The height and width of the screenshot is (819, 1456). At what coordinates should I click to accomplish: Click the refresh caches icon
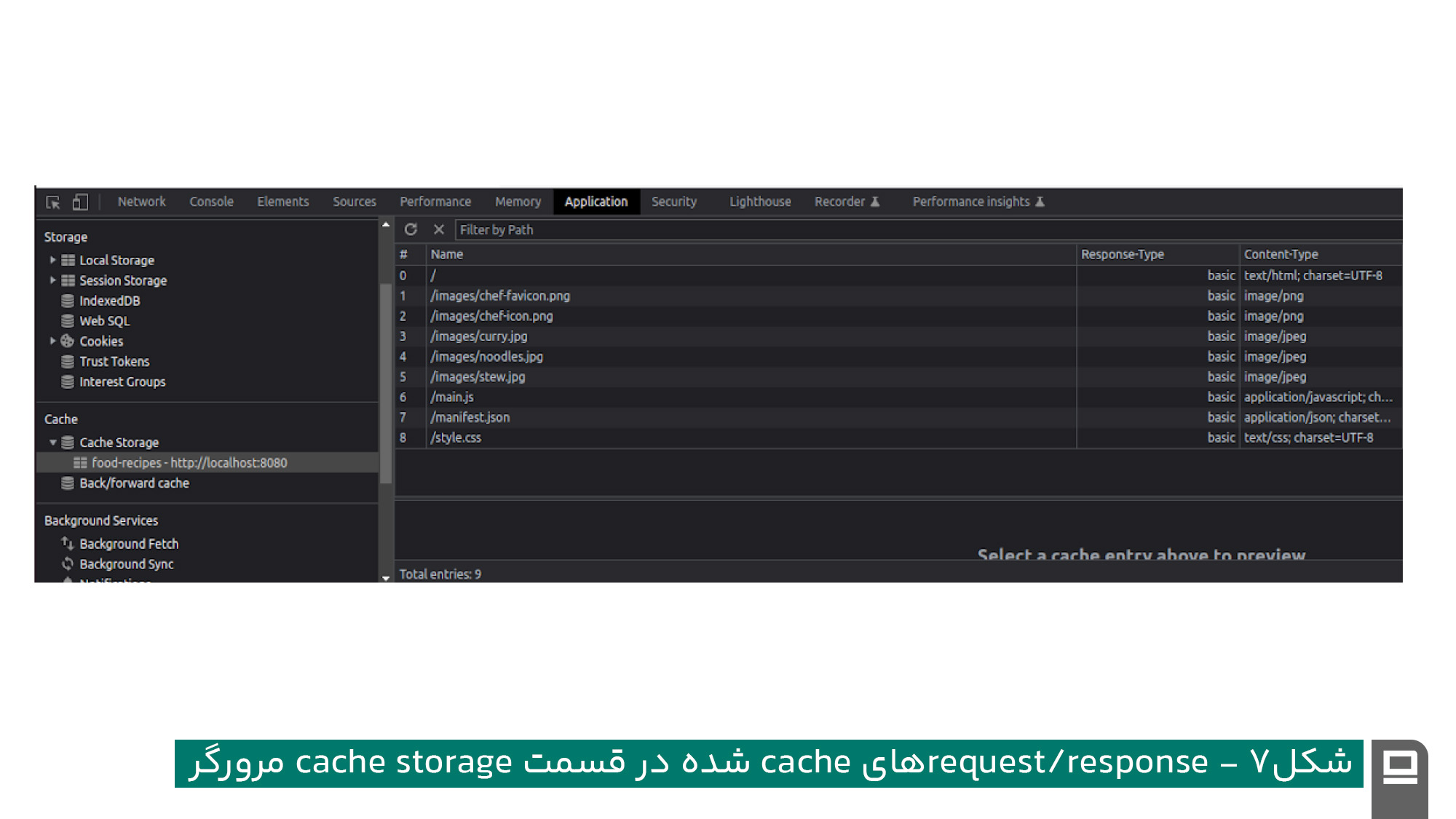pyautogui.click(x=412, y=229)
